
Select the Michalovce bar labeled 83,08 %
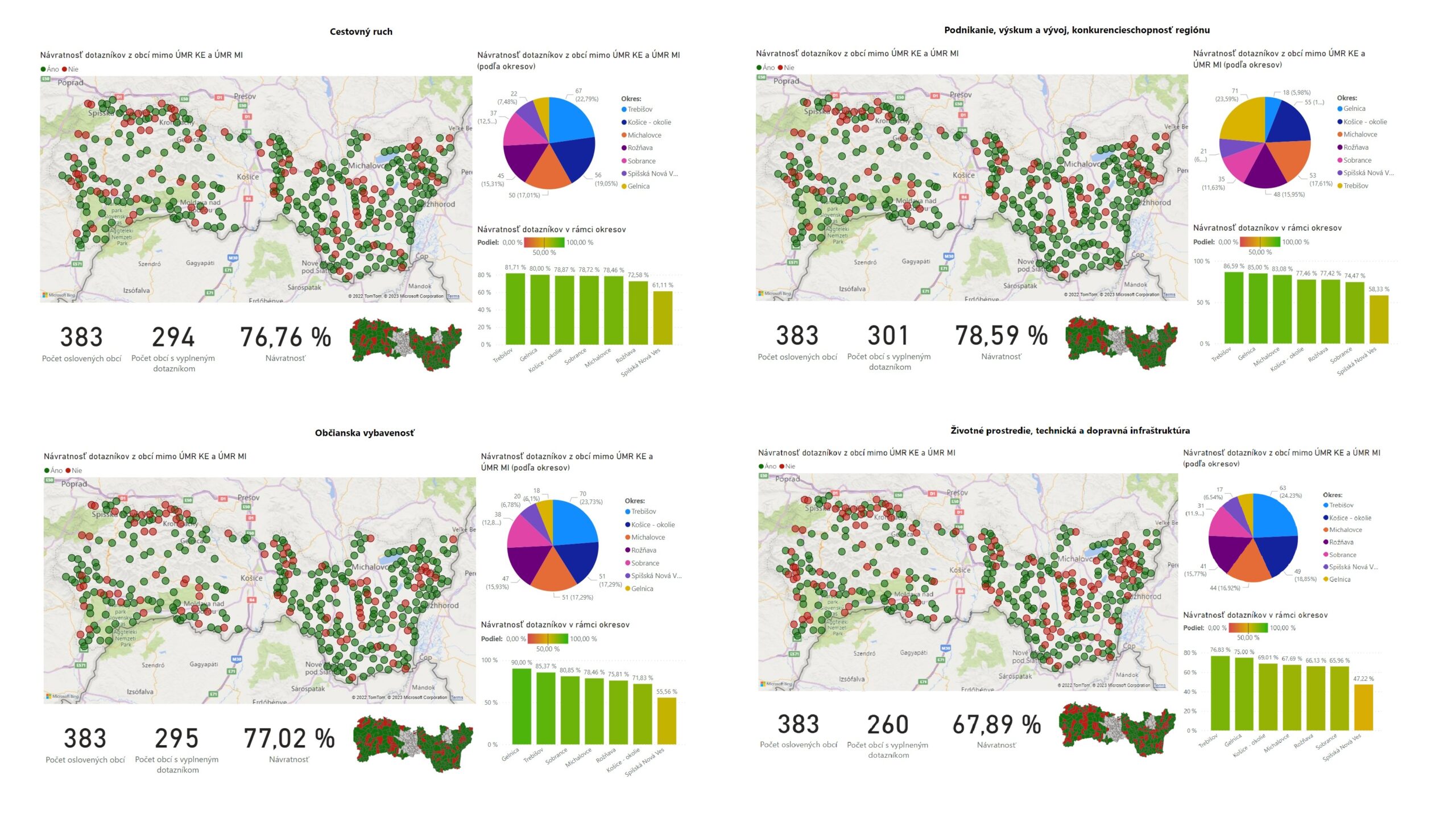click(1282, 309)
